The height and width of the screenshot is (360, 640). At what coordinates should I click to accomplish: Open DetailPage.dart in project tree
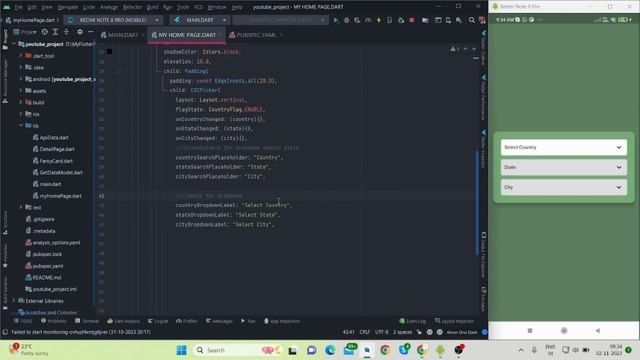coord(54,149)
